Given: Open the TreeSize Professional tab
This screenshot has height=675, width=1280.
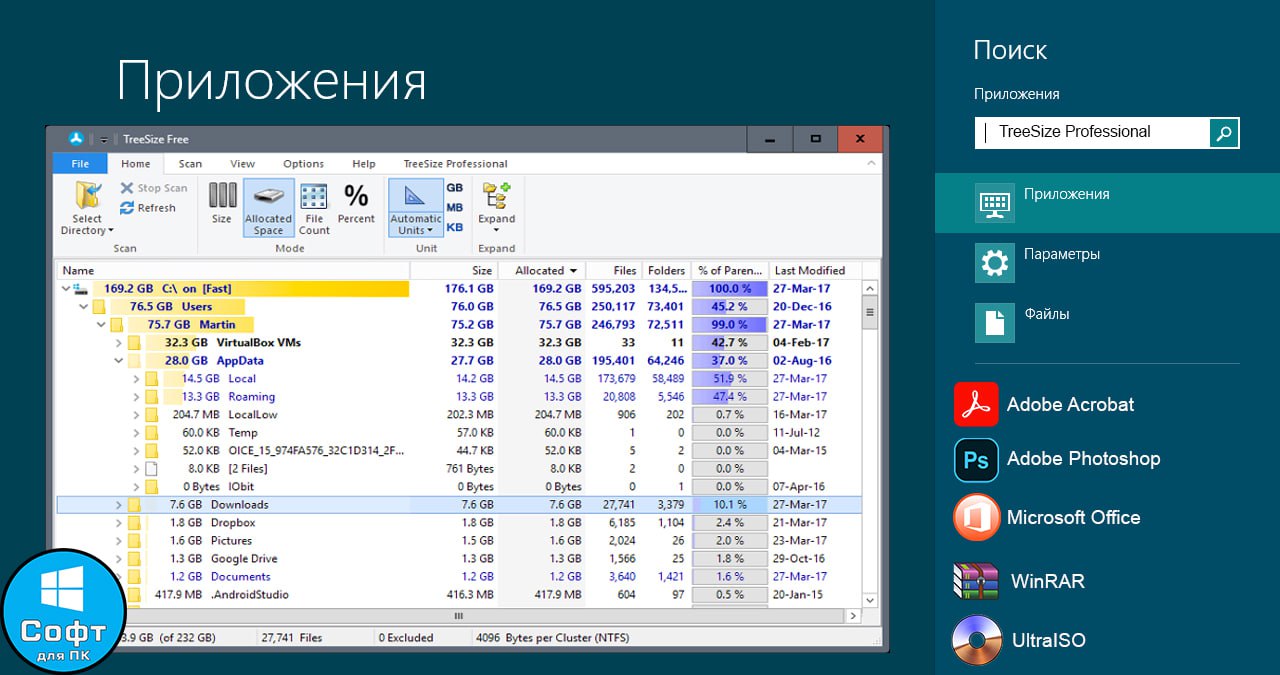Looking at the screenshot, I should [x=455, y=164].
